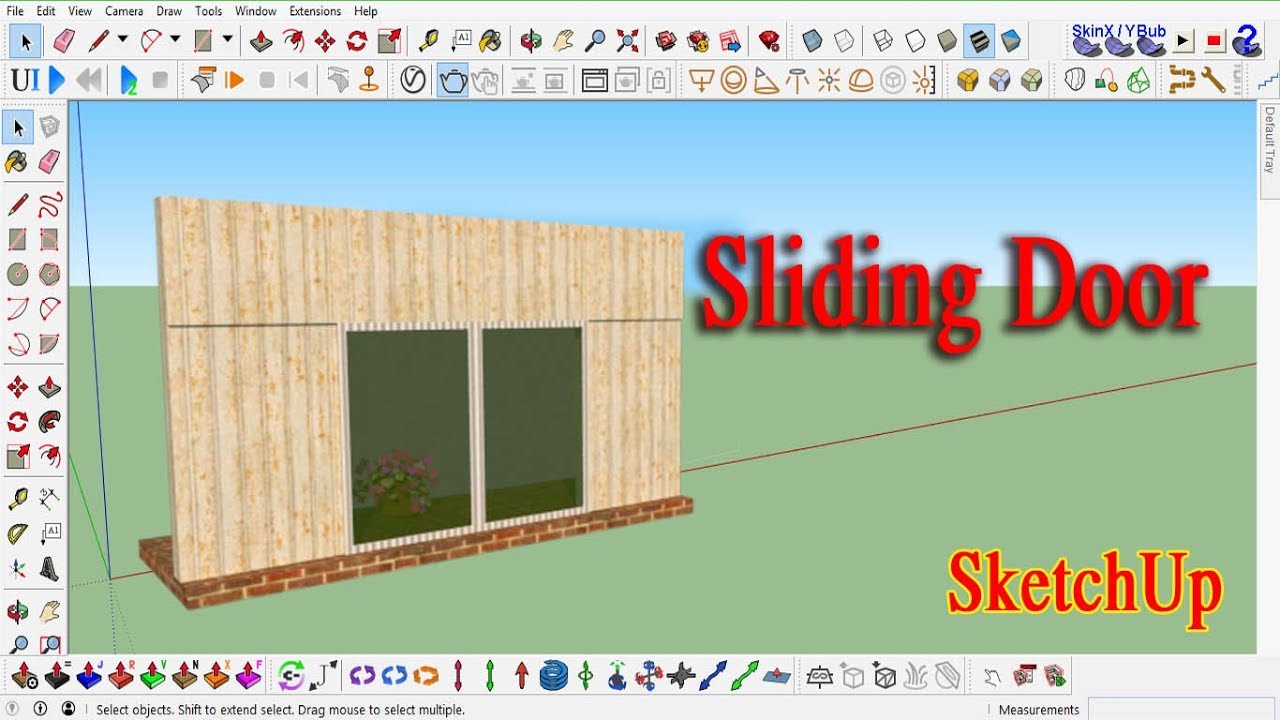Click the Zoom Extents icon
The image size is (1280, 720).
pyautogui.click(x=627, y=41)
